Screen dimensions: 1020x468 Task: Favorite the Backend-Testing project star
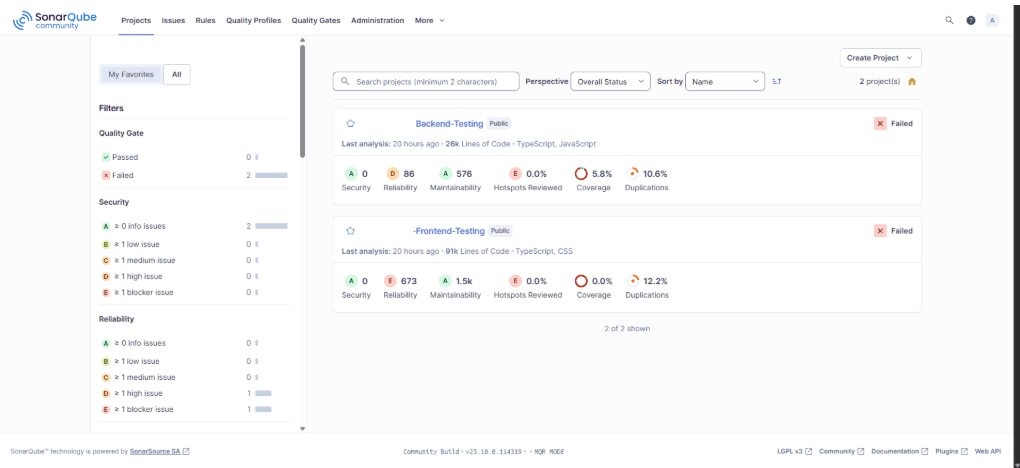(351, 123)
